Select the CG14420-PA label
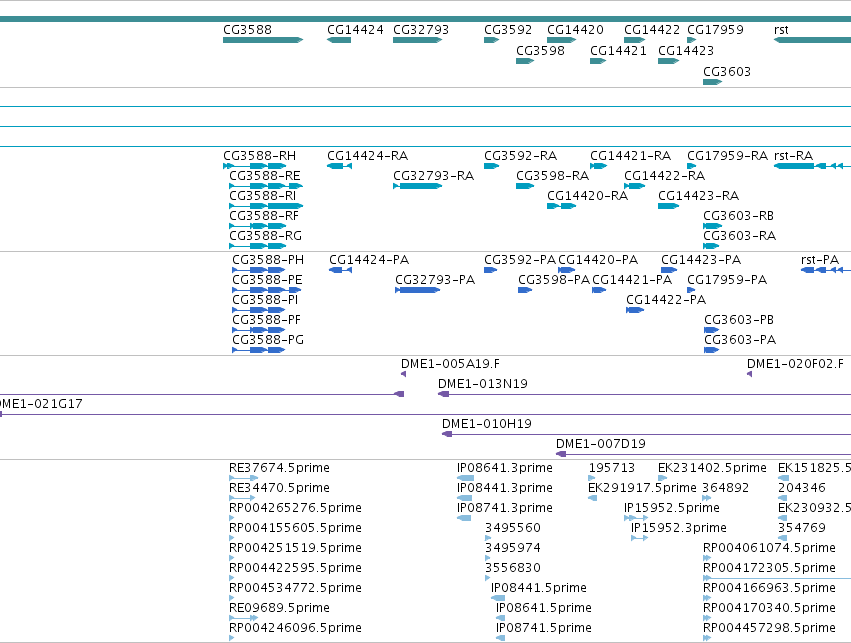The width and height of the screenshot is (851, 643). tap(598, 260)
